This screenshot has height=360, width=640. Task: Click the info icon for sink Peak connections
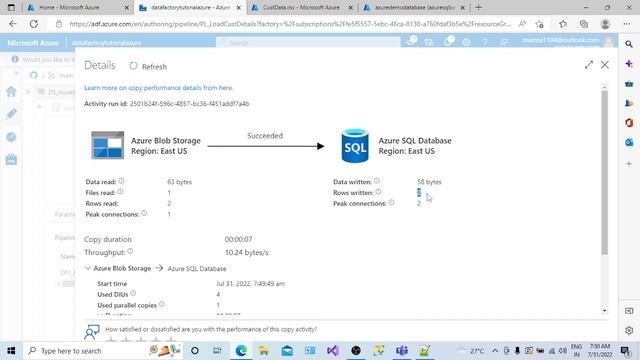[391, 202]
